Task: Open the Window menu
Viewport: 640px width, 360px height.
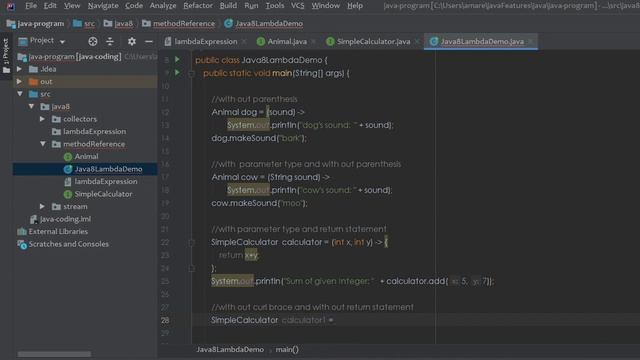Action: point(325,6)
